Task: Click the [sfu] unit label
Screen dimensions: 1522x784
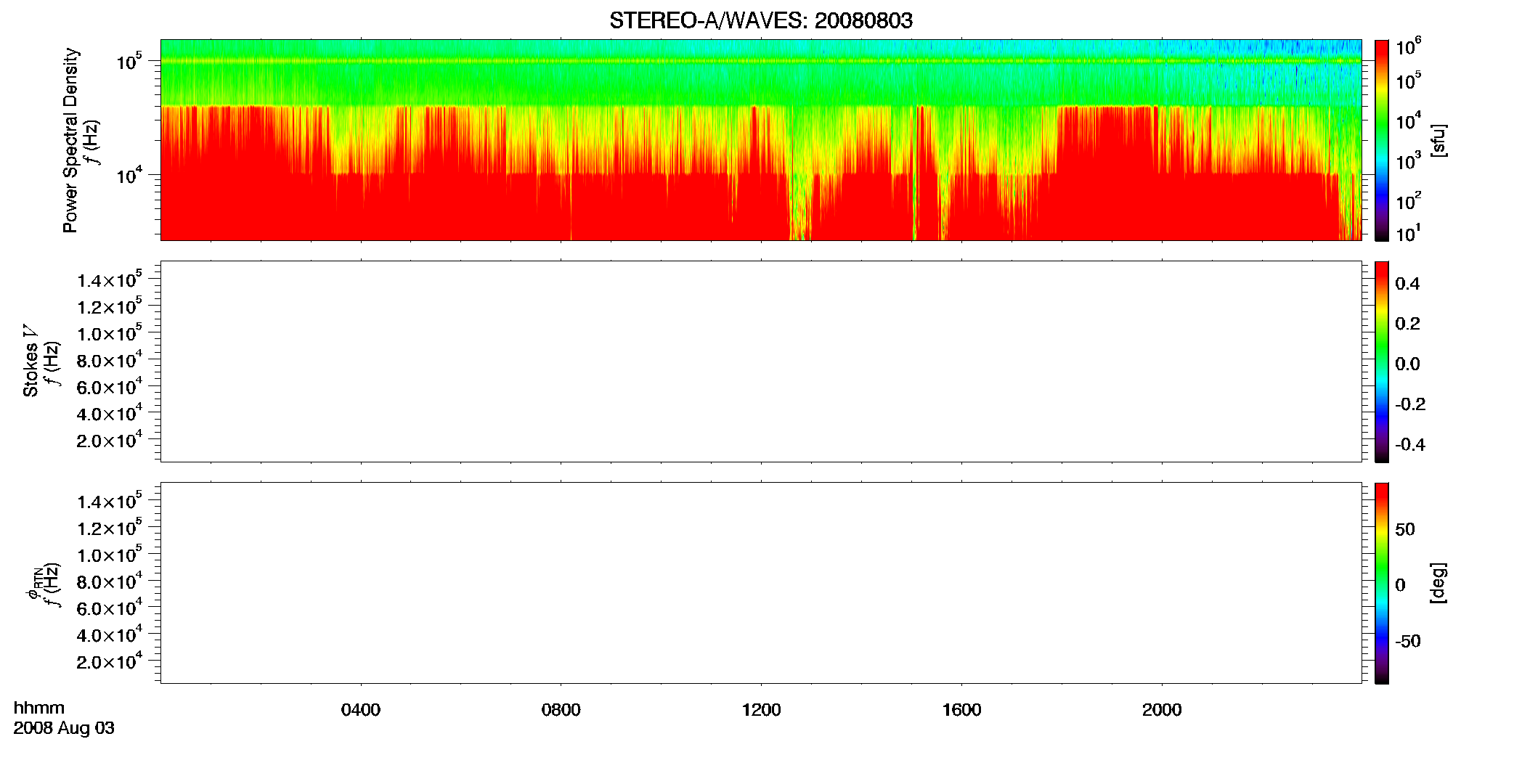Action: coord(1438,140)
